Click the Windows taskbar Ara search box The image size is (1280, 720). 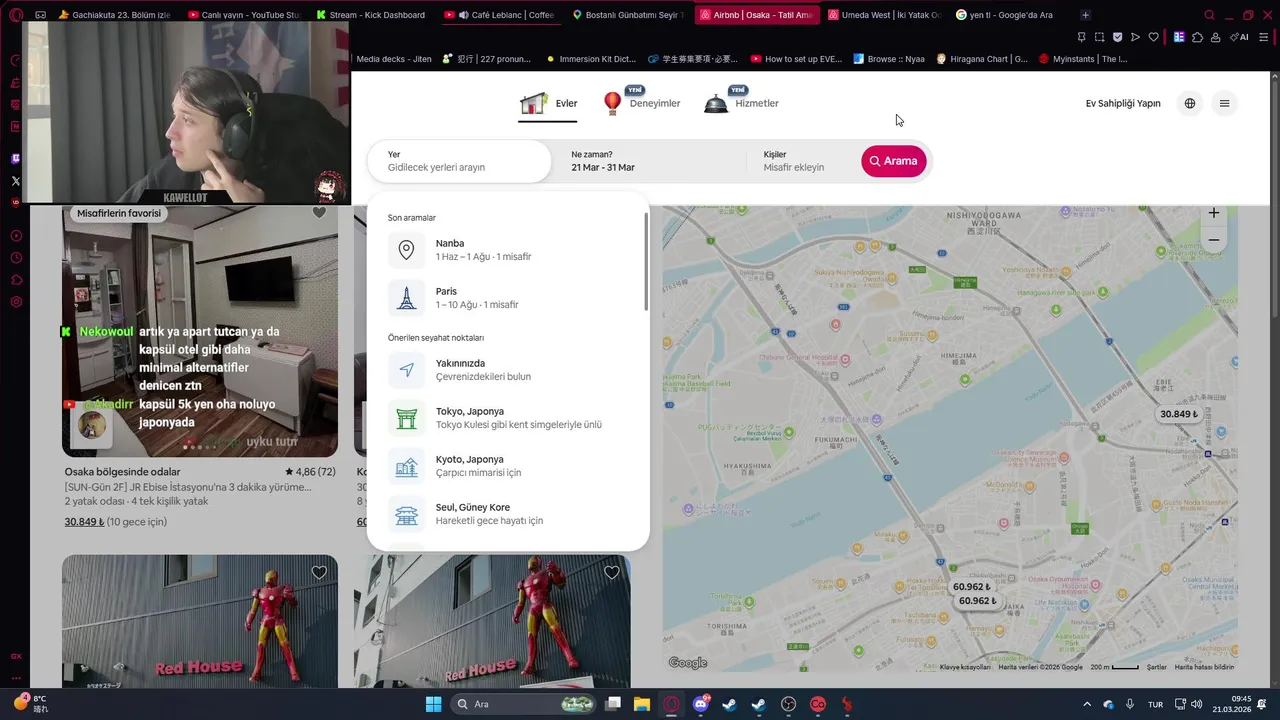tap(524, 704)
